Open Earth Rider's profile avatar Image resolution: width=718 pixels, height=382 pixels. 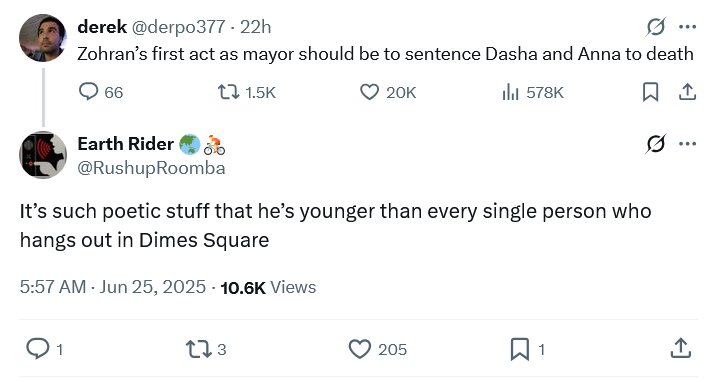point(43,155)
